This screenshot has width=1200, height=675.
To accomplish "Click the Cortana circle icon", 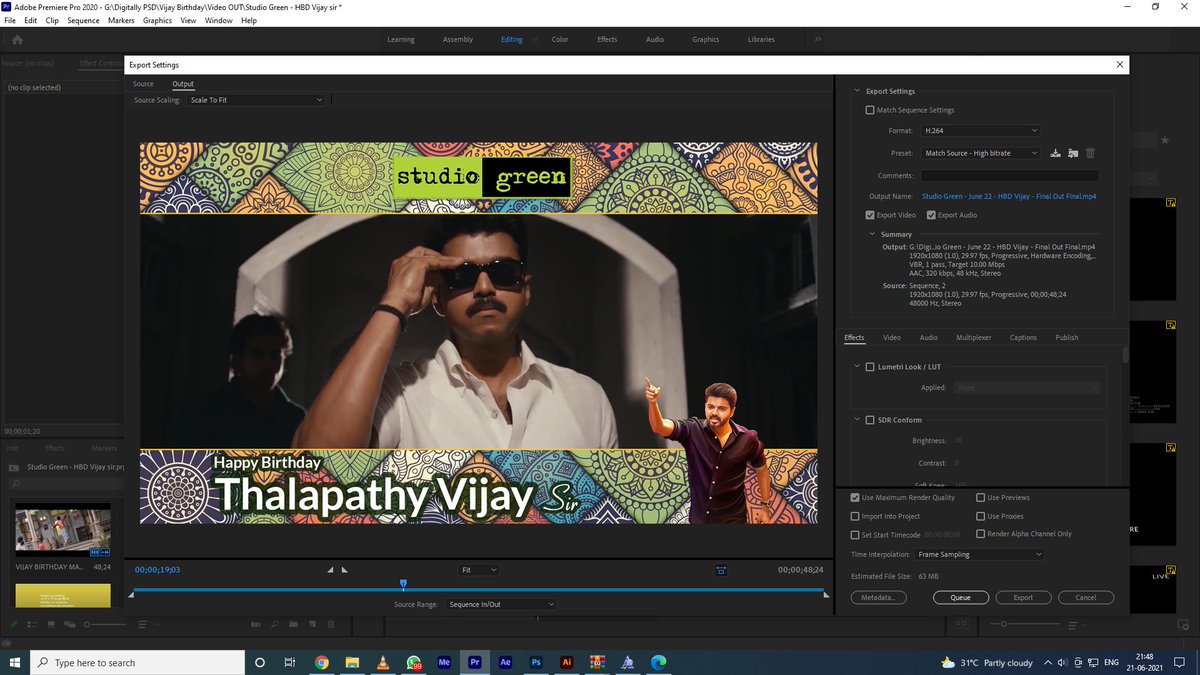I will click(x=260, y=662).
